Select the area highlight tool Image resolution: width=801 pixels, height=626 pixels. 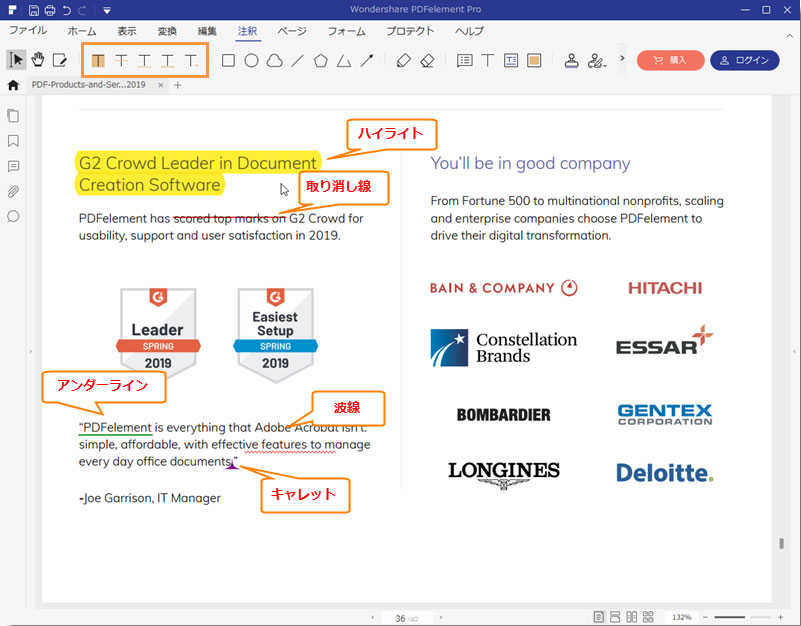[x=534, y=61]
